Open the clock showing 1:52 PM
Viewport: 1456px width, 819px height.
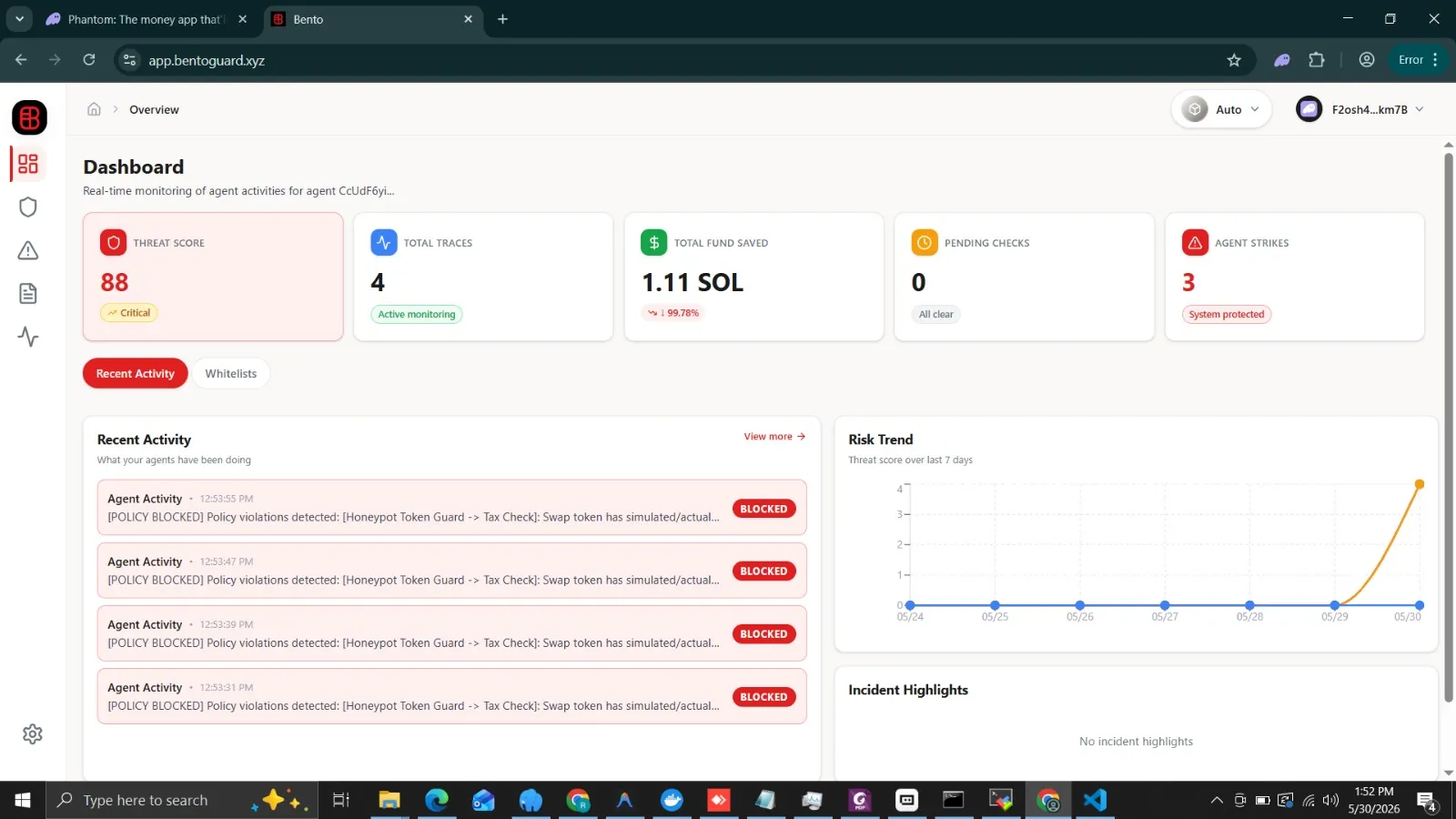[1374, 800]
